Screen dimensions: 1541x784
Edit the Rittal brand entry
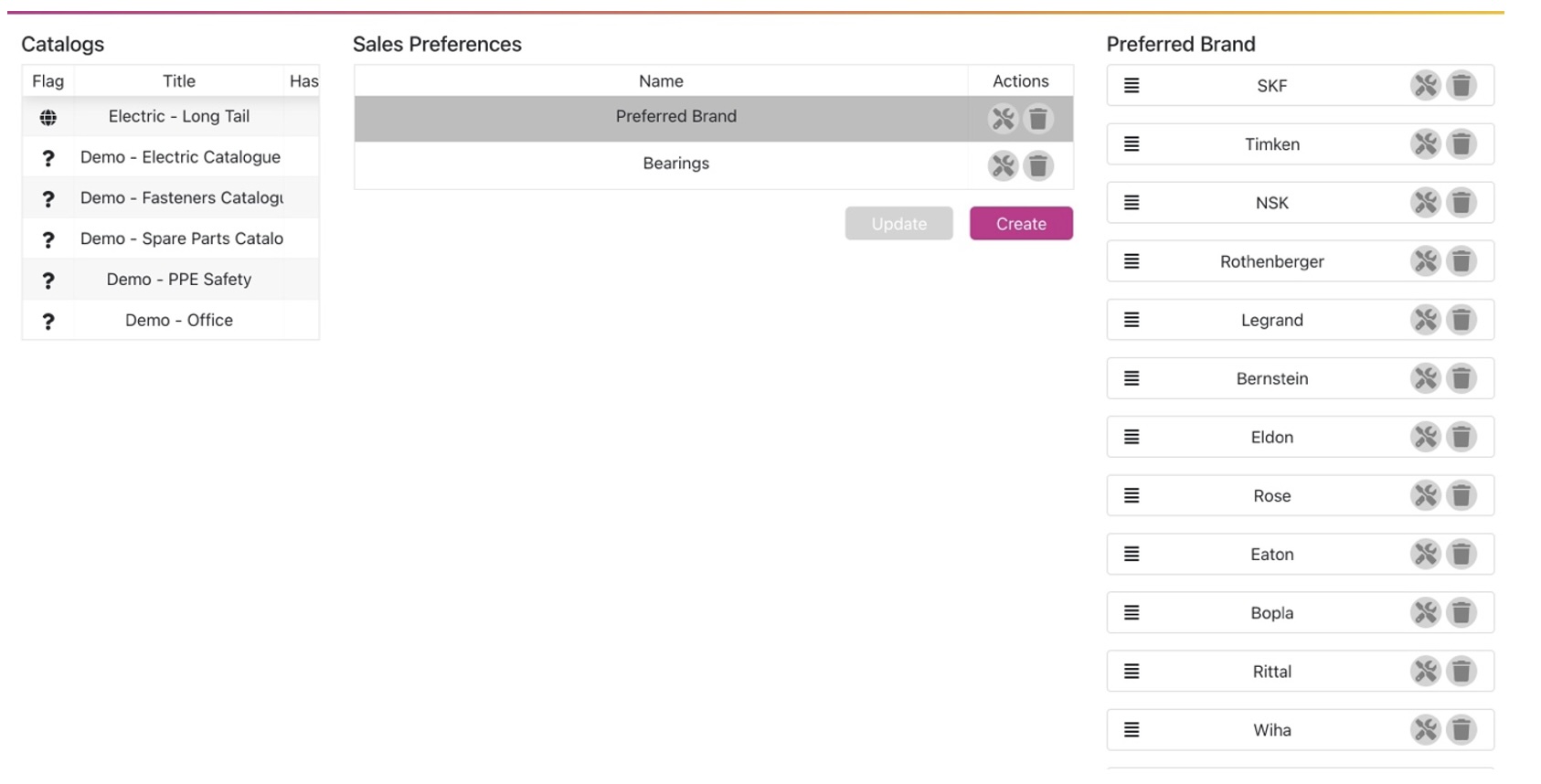tap(1425, 671)
